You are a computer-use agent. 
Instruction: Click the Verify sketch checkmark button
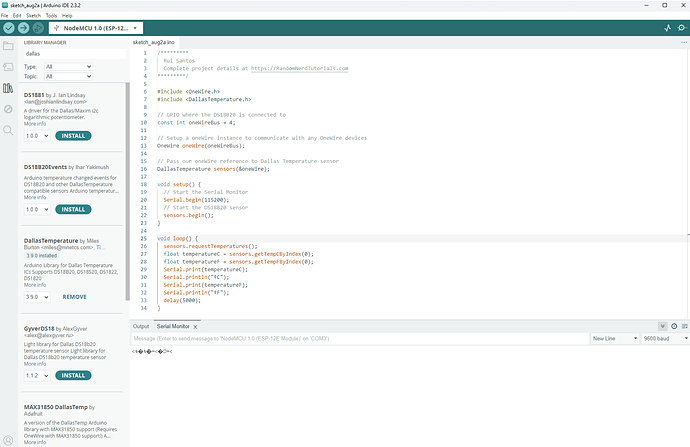pyautogui.click(x=8, y=28)
